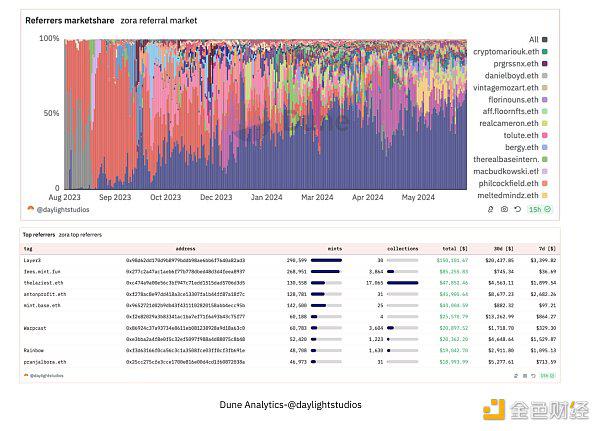Toggle cryptomariouk.eth series in the legend
This screenshot has height=431, width=600.
pos(510,51)
